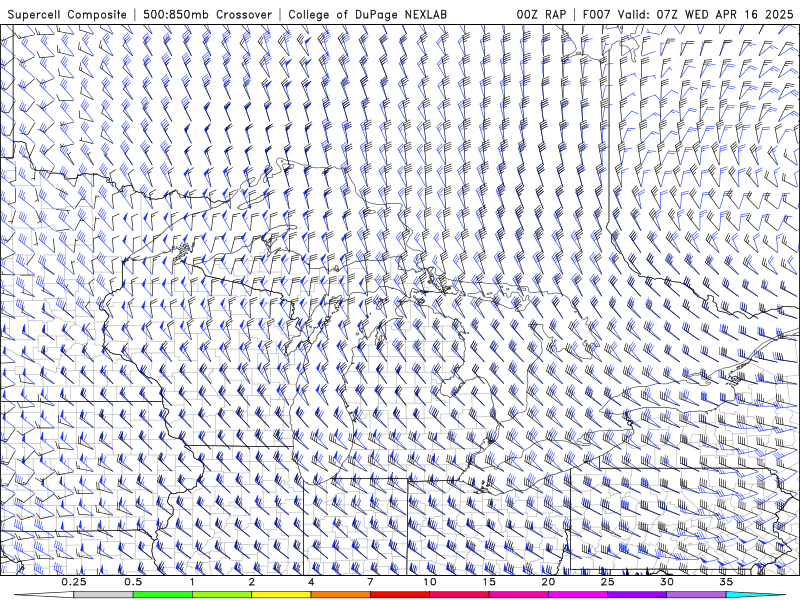Image resolution: width=800 pixels, height=600 pixels.
Task: Click the 35 color scale label
Action: [726, 582]
